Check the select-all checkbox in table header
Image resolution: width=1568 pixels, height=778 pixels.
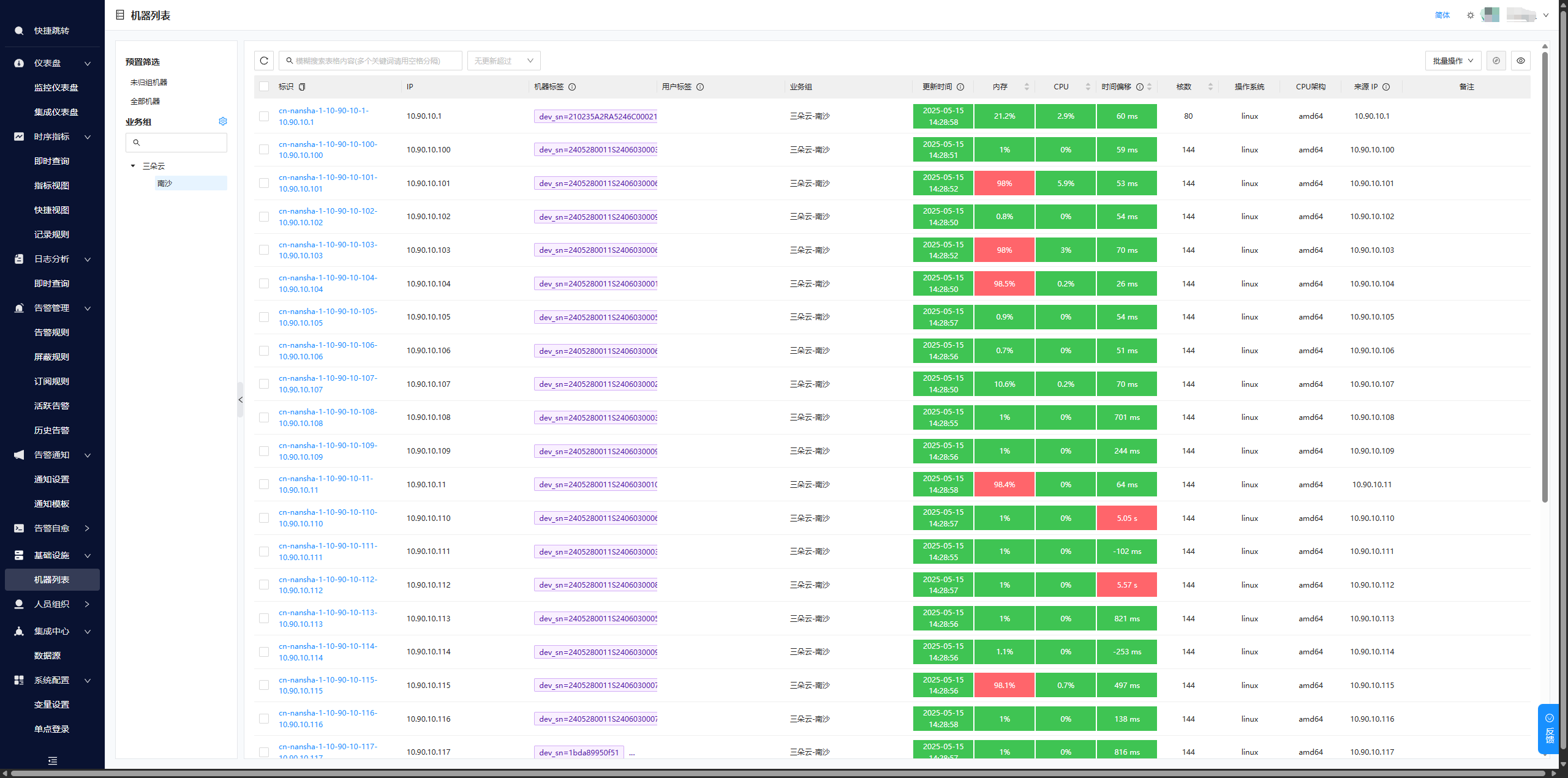tap(264, 87)
